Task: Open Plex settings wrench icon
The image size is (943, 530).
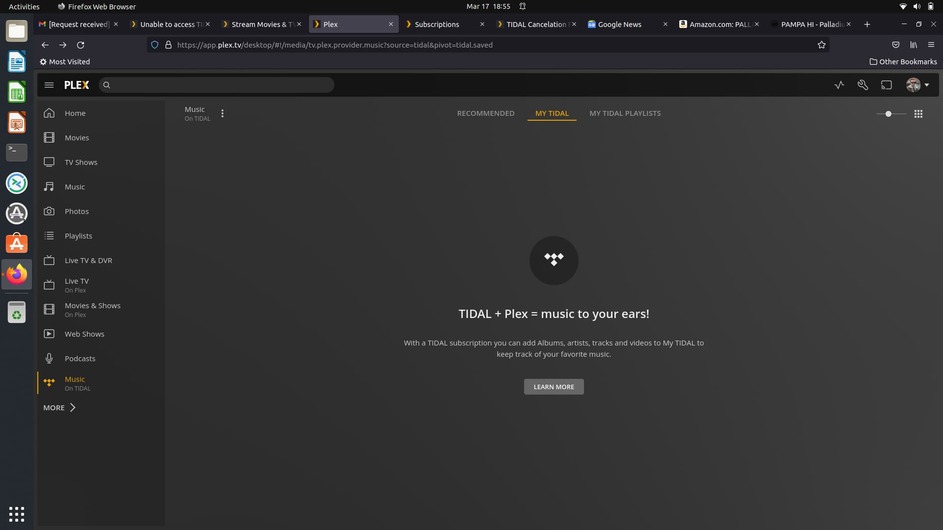Action: click(x=862, y=85)
